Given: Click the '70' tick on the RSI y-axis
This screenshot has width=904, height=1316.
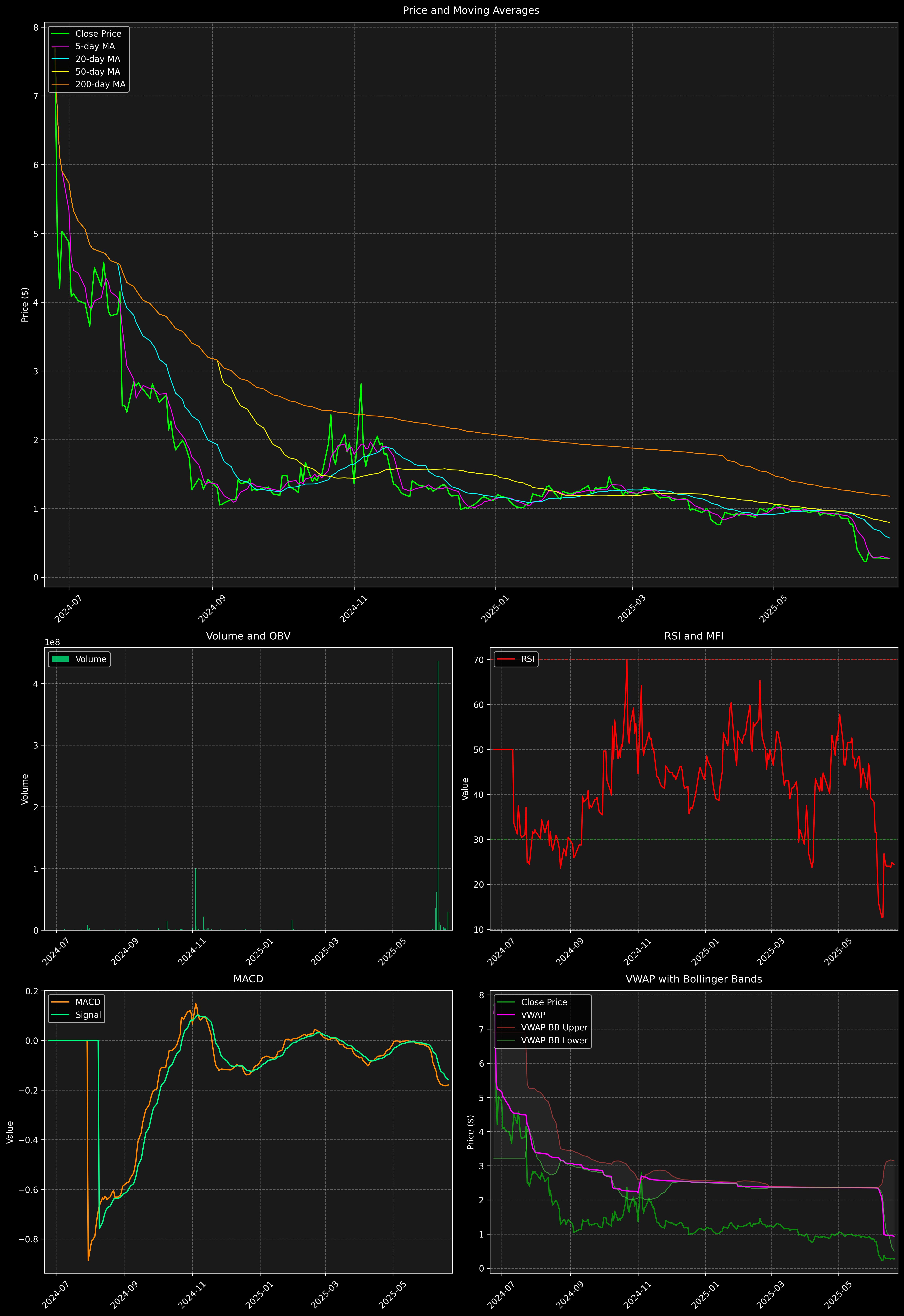Looking at the screenshot, I should (x=479, y=660).
